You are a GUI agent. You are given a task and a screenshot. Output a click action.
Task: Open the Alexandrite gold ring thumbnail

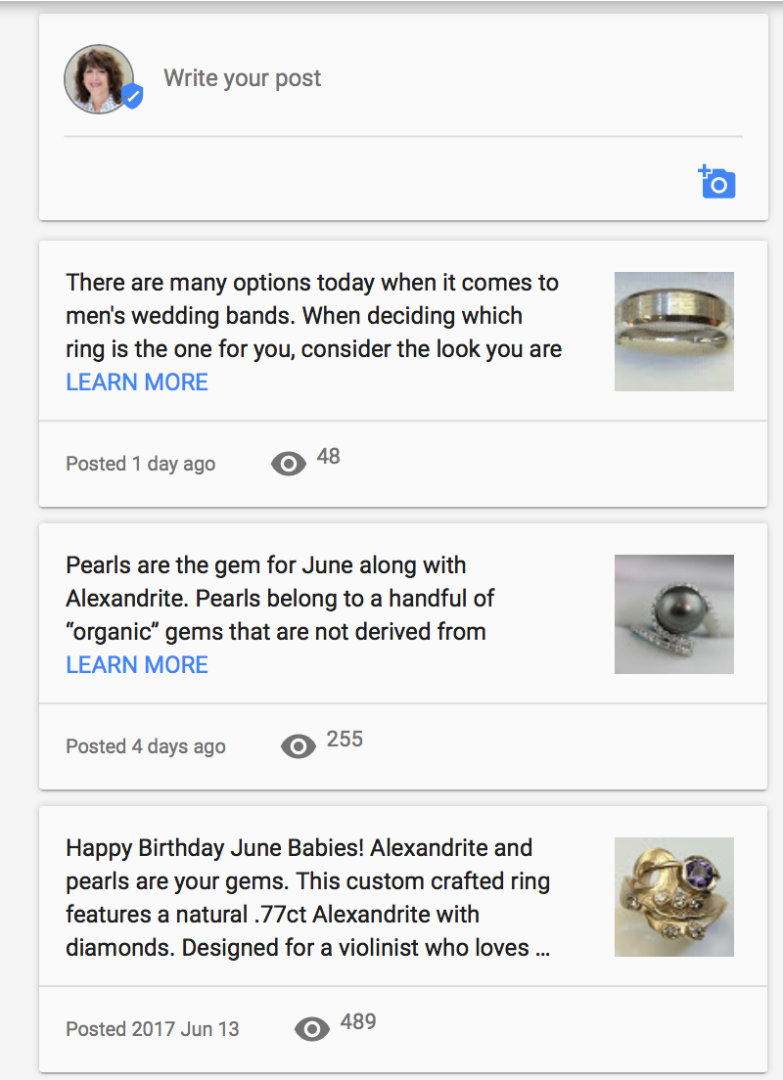(x=674, y=897)
